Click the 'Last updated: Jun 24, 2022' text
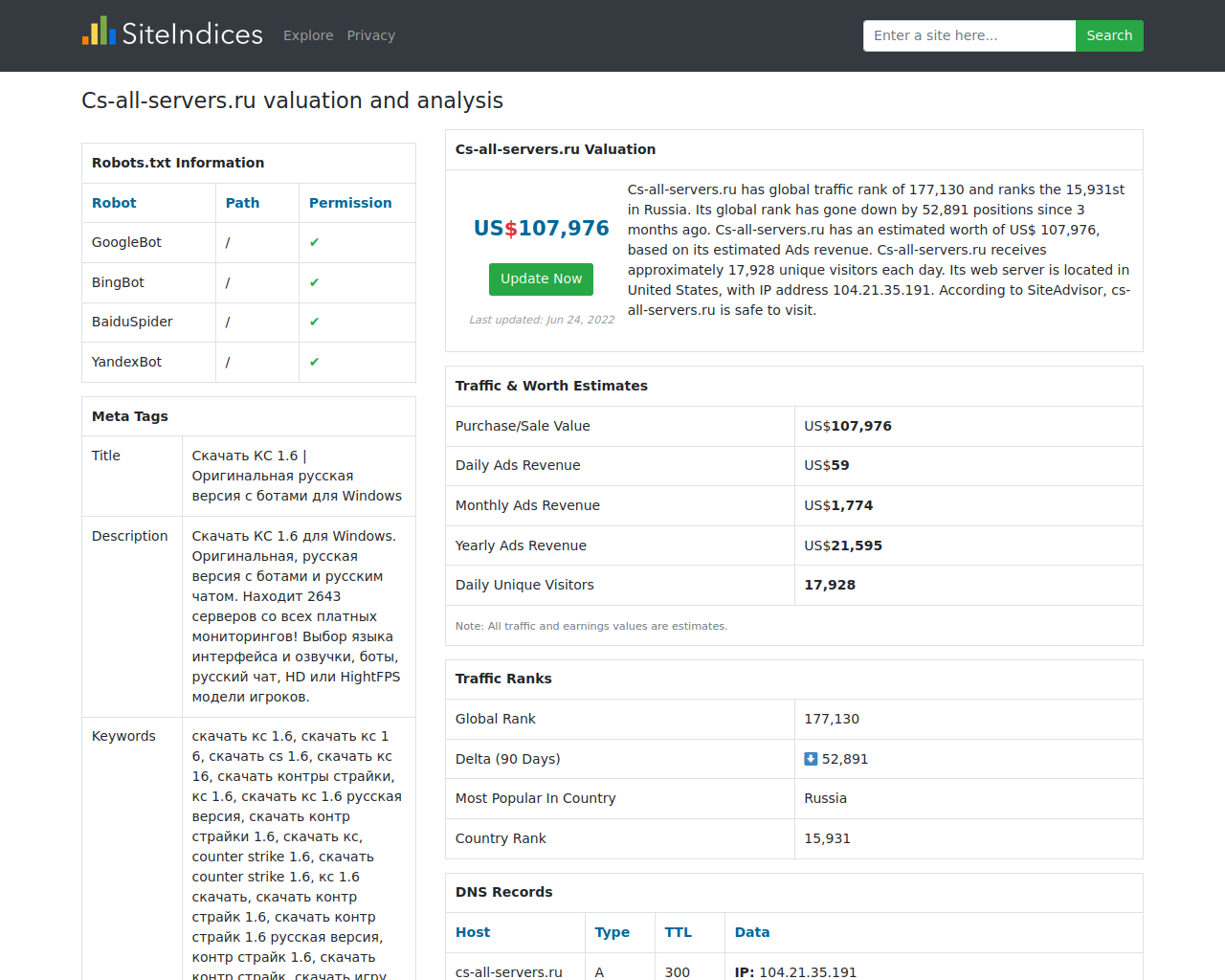The image size is (1225, 980). click(x=542, y=320)
